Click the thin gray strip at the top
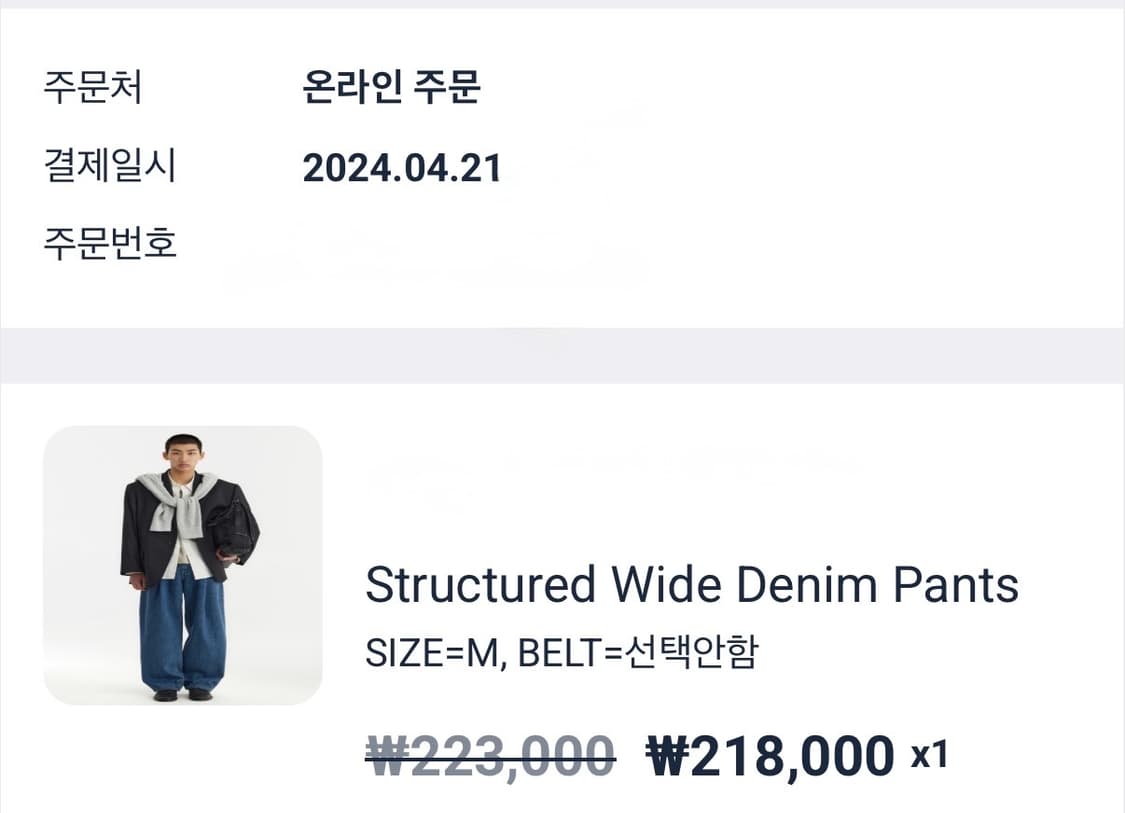This screenshot has width=1125, height=813. pyautogui.click(x=562, y=4)
